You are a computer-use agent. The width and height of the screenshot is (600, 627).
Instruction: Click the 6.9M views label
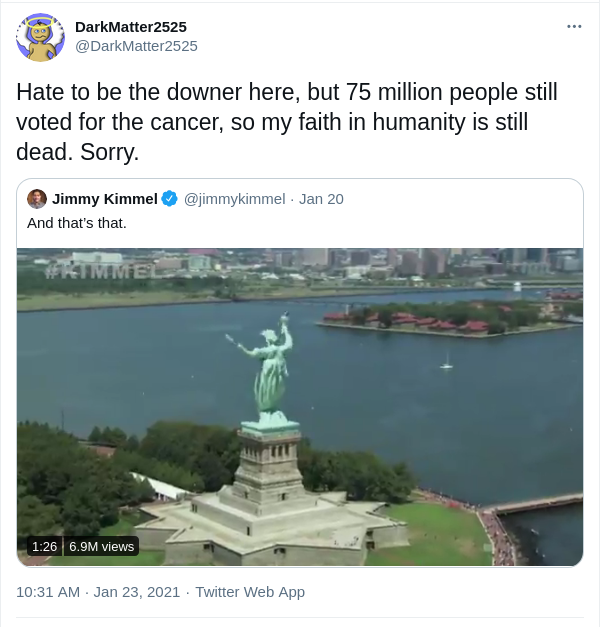(101, 546)
